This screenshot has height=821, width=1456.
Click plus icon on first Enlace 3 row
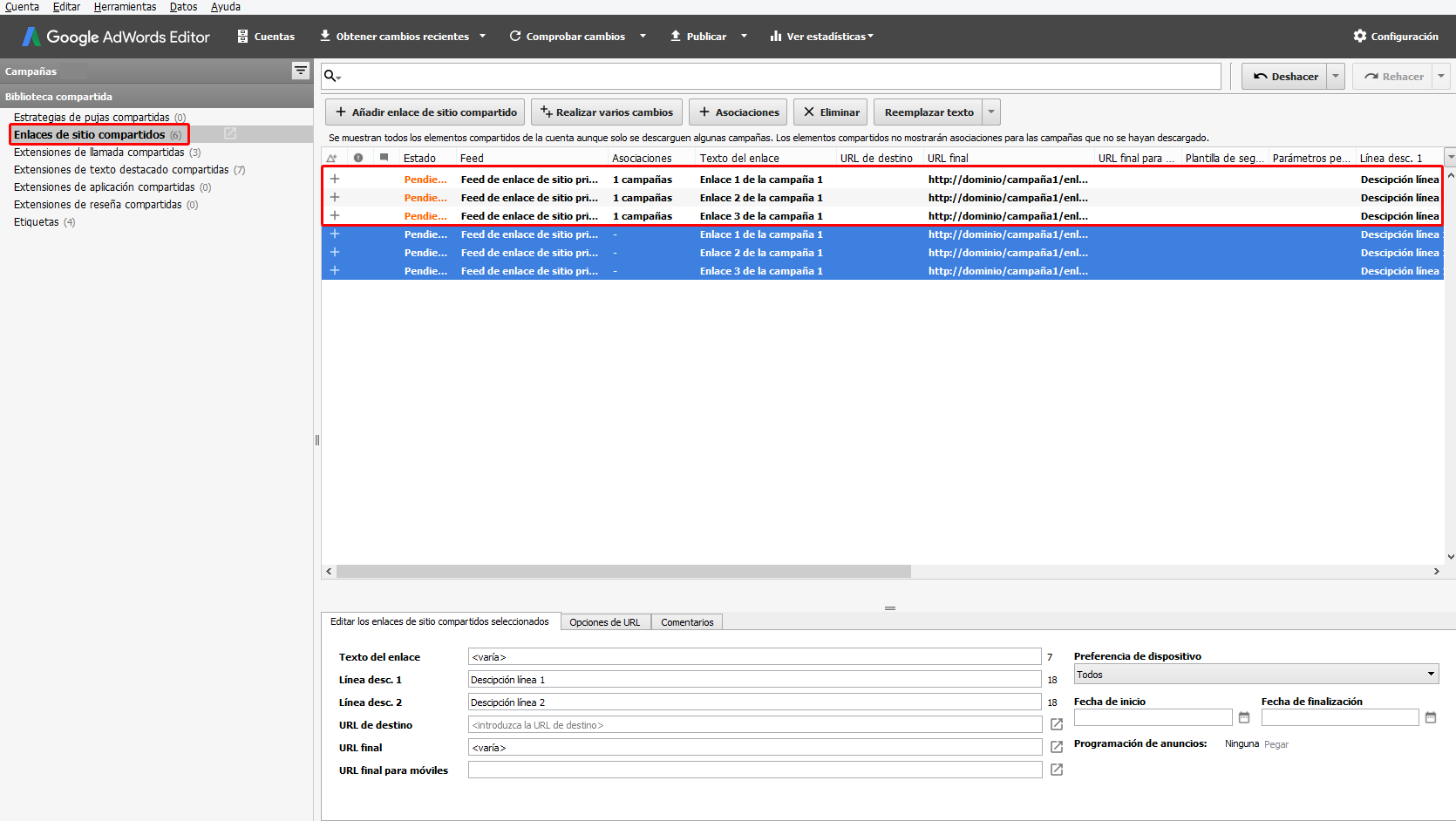(335, 215)
